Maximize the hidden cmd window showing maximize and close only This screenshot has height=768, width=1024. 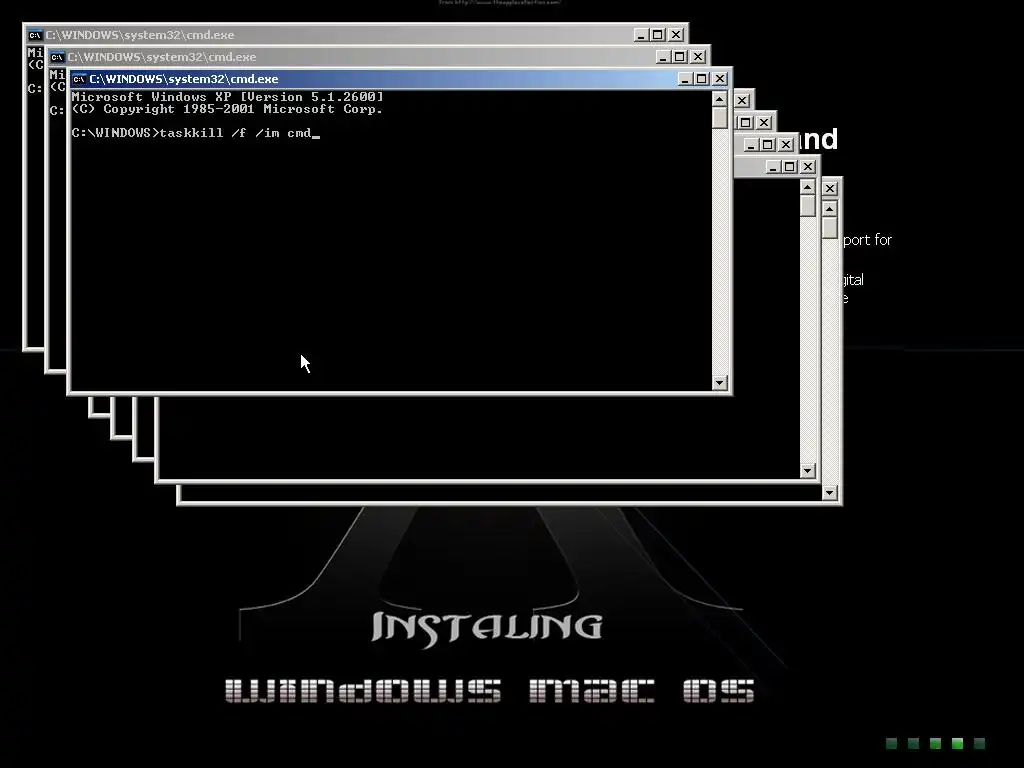pyautogui.click(x=746, y=123)
